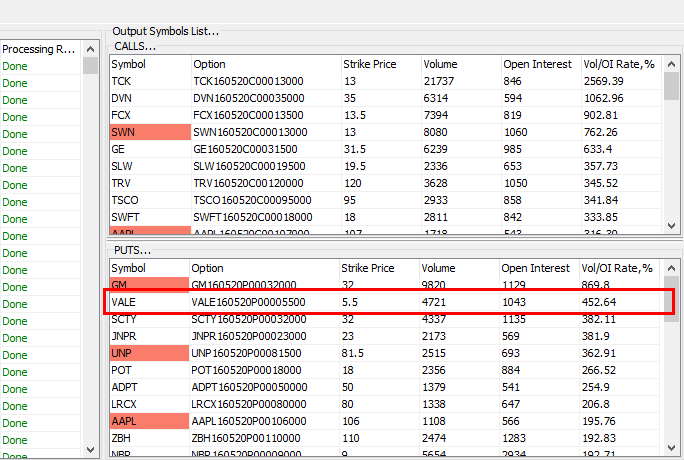Sort PUTS by Strike Price header
This screenshot has width=684, height=460.
(380, 268)
